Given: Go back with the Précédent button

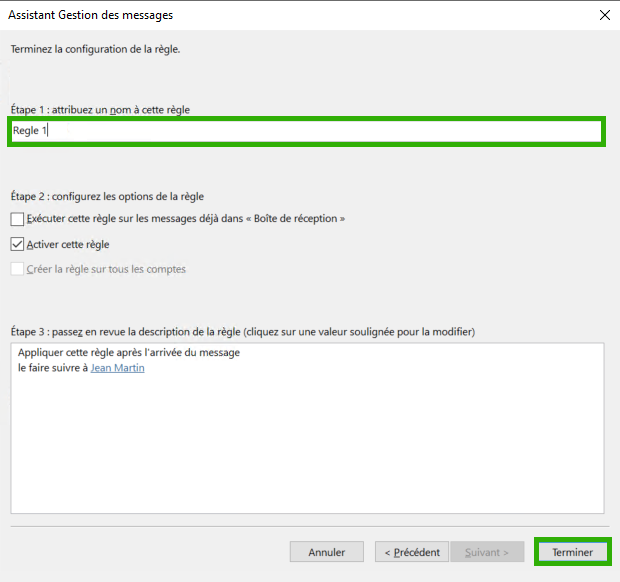Looking at the screenshot, I should [x=412, y=552].
